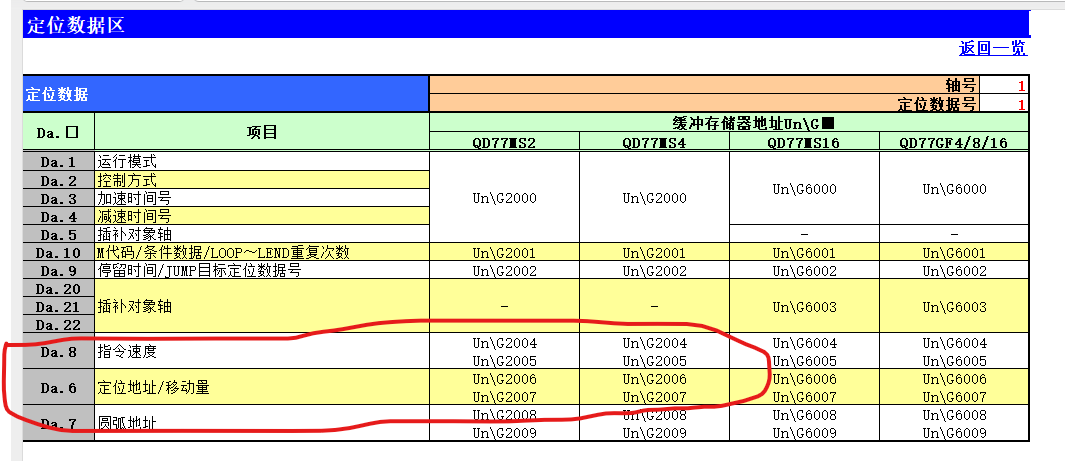Select the QD77MS4 column header

click(654, 142)
